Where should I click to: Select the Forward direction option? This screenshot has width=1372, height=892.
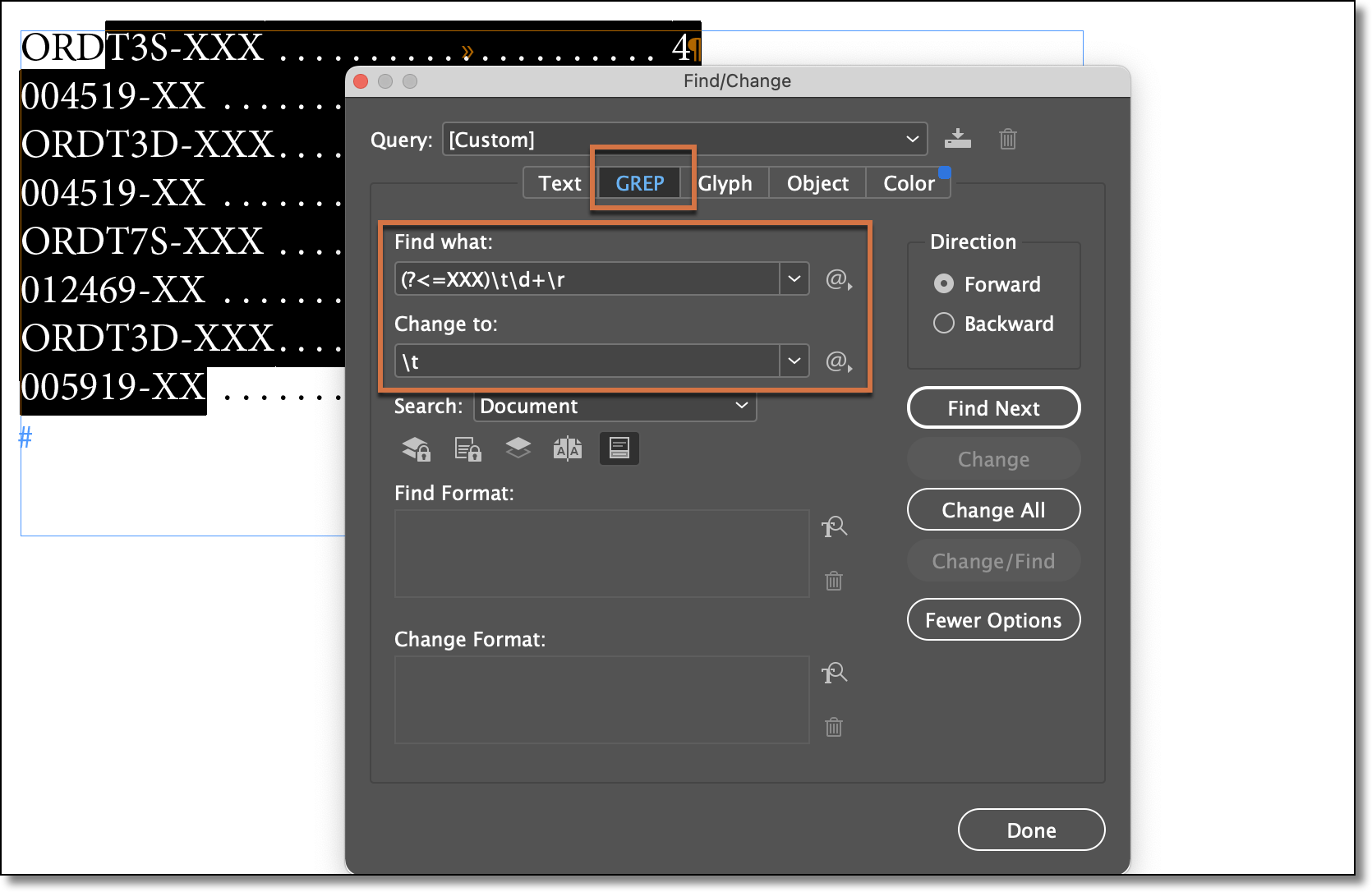[x=943, y=284]
